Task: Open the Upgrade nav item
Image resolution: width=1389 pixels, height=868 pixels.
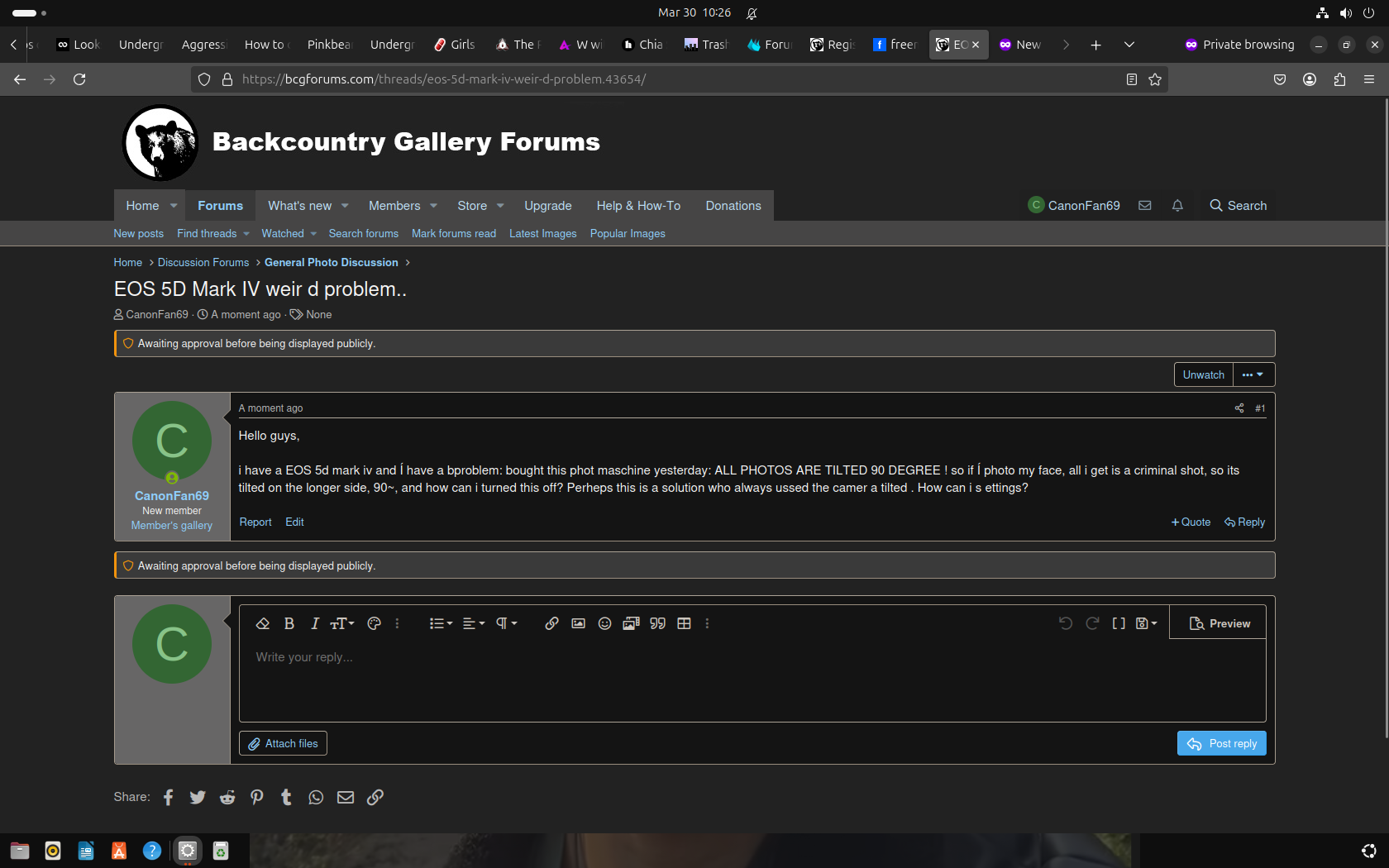Action: coord(547,206)
